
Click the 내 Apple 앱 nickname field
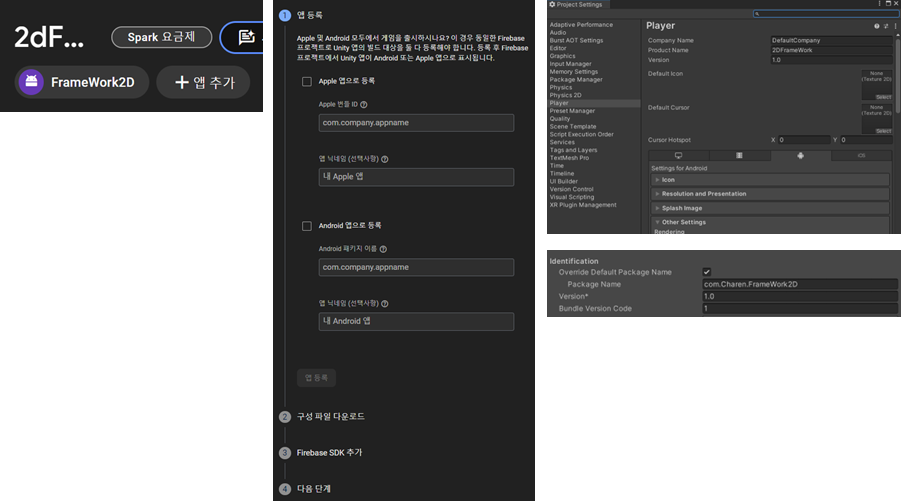click(x=416, y=177)
